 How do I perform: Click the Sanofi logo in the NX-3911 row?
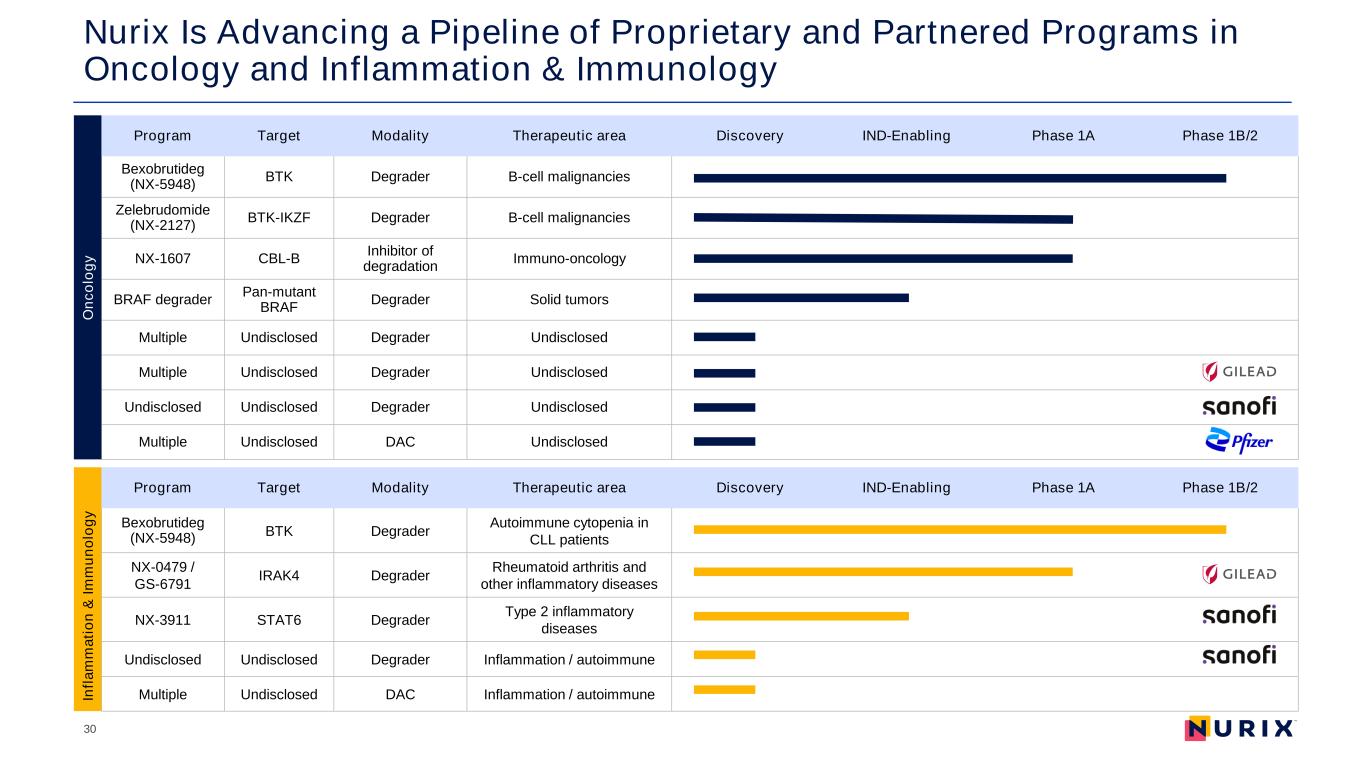[1239, 615]
